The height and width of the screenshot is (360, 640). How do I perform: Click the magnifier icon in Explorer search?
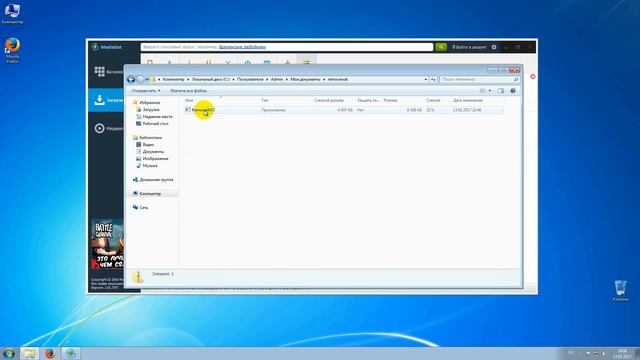[516, 79]
